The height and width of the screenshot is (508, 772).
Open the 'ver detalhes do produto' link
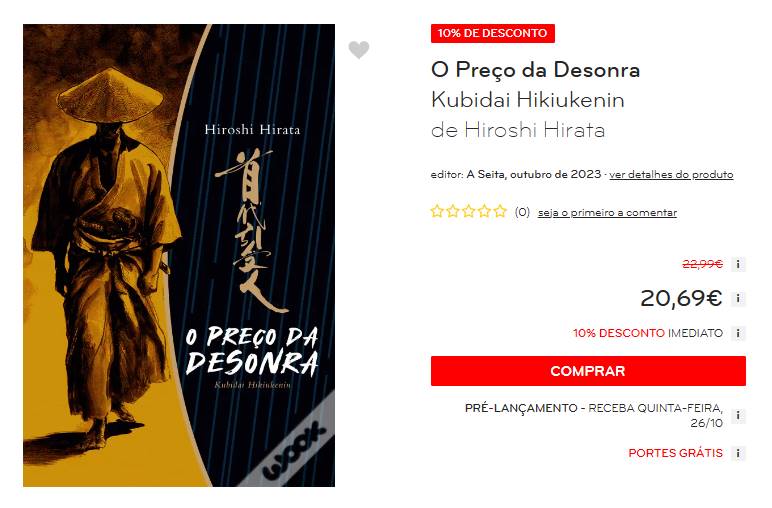pos(671,174)
